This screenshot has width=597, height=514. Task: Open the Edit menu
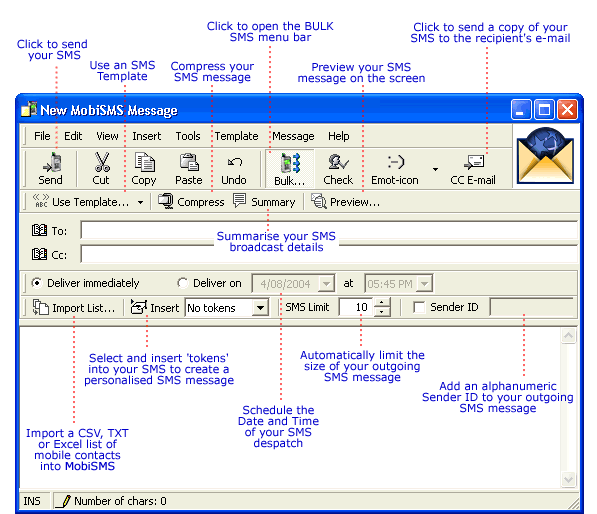point(73,136)
